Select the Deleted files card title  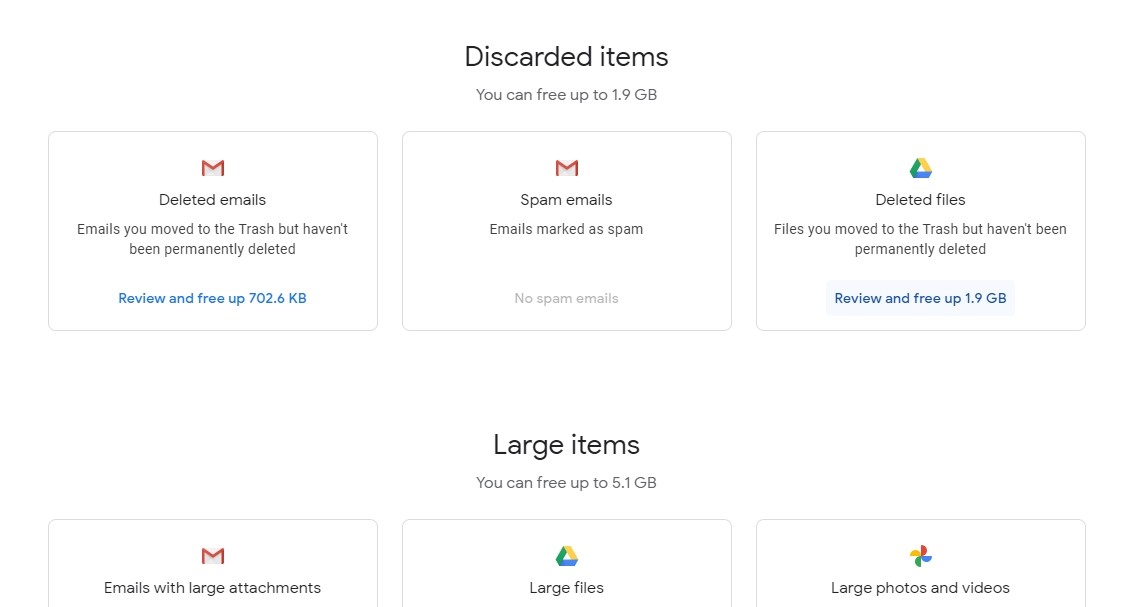tap(920, 200)
